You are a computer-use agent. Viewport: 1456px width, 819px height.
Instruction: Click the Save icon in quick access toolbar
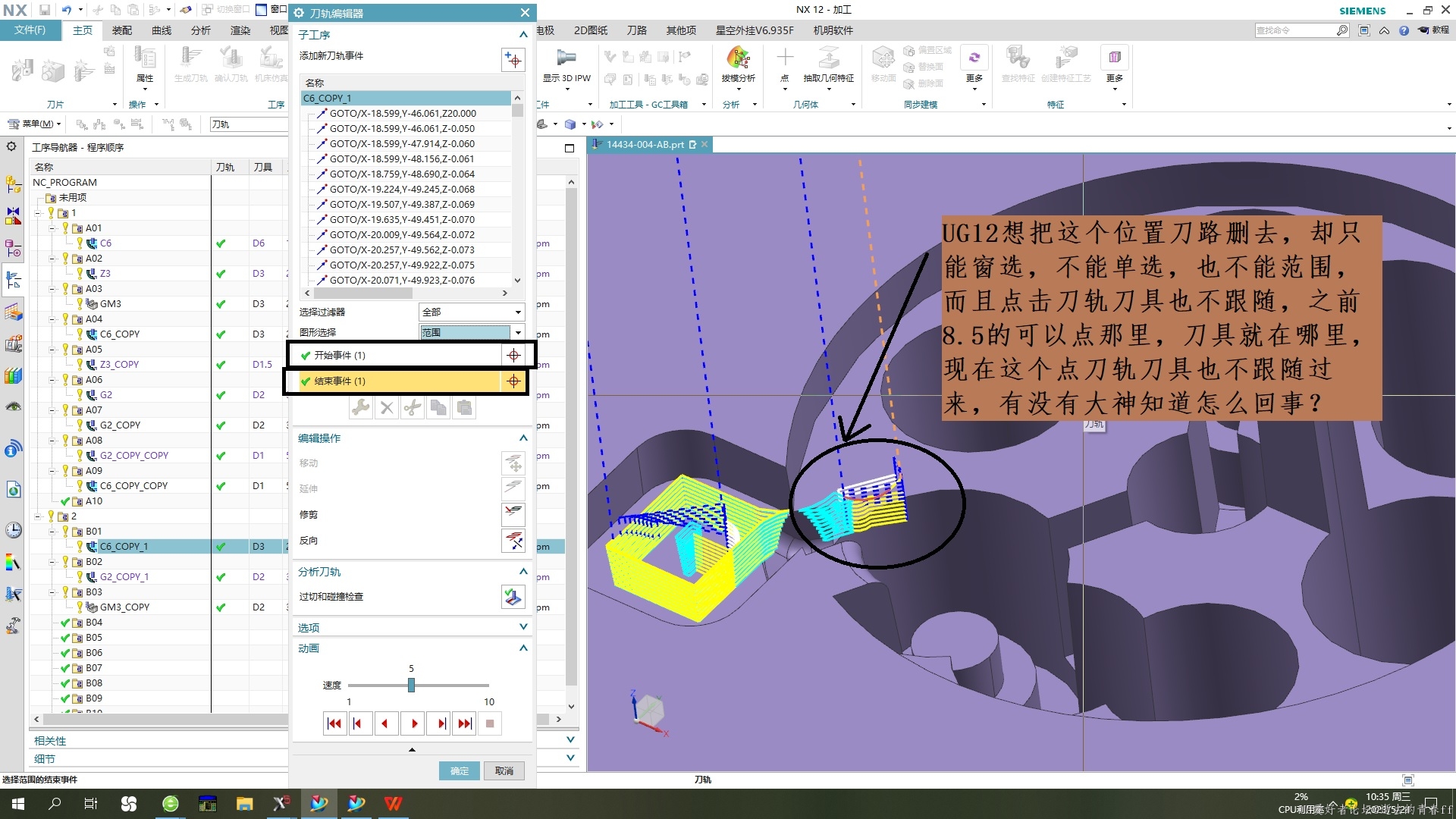tap(45, 10)
